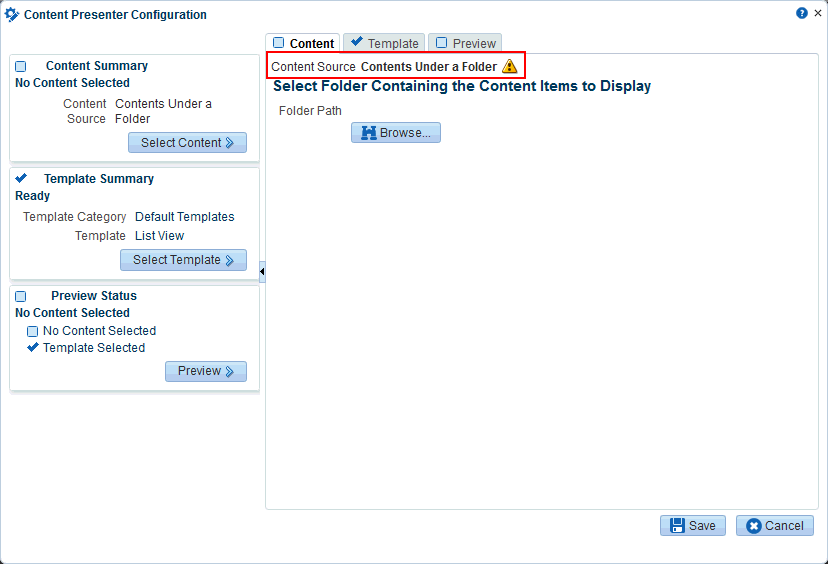The image size is (828, 564).
Task: Switch to the Preview tab
Action: point(465,43)
